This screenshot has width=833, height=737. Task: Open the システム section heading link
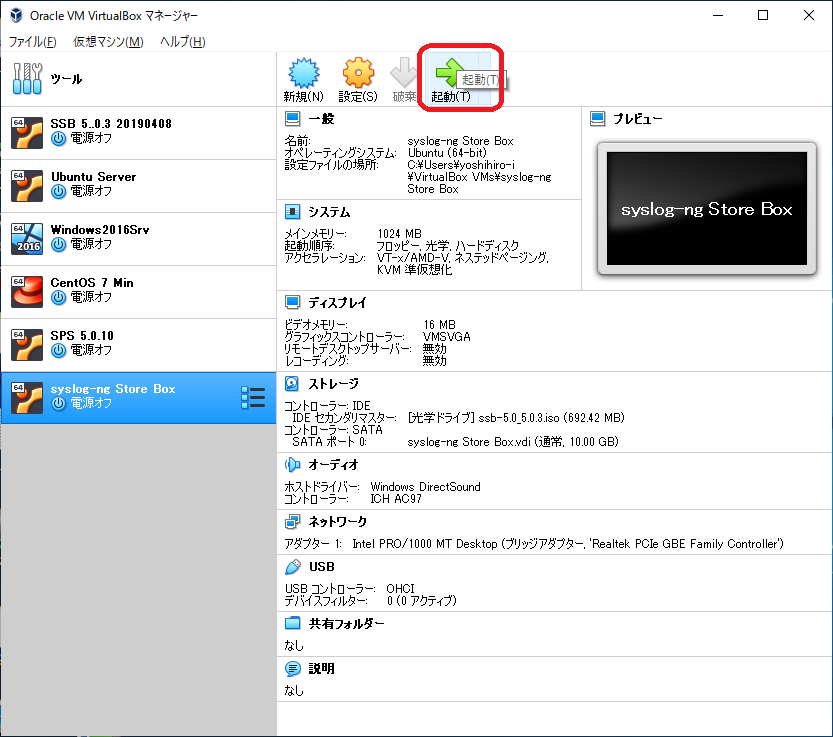point(329,212)
